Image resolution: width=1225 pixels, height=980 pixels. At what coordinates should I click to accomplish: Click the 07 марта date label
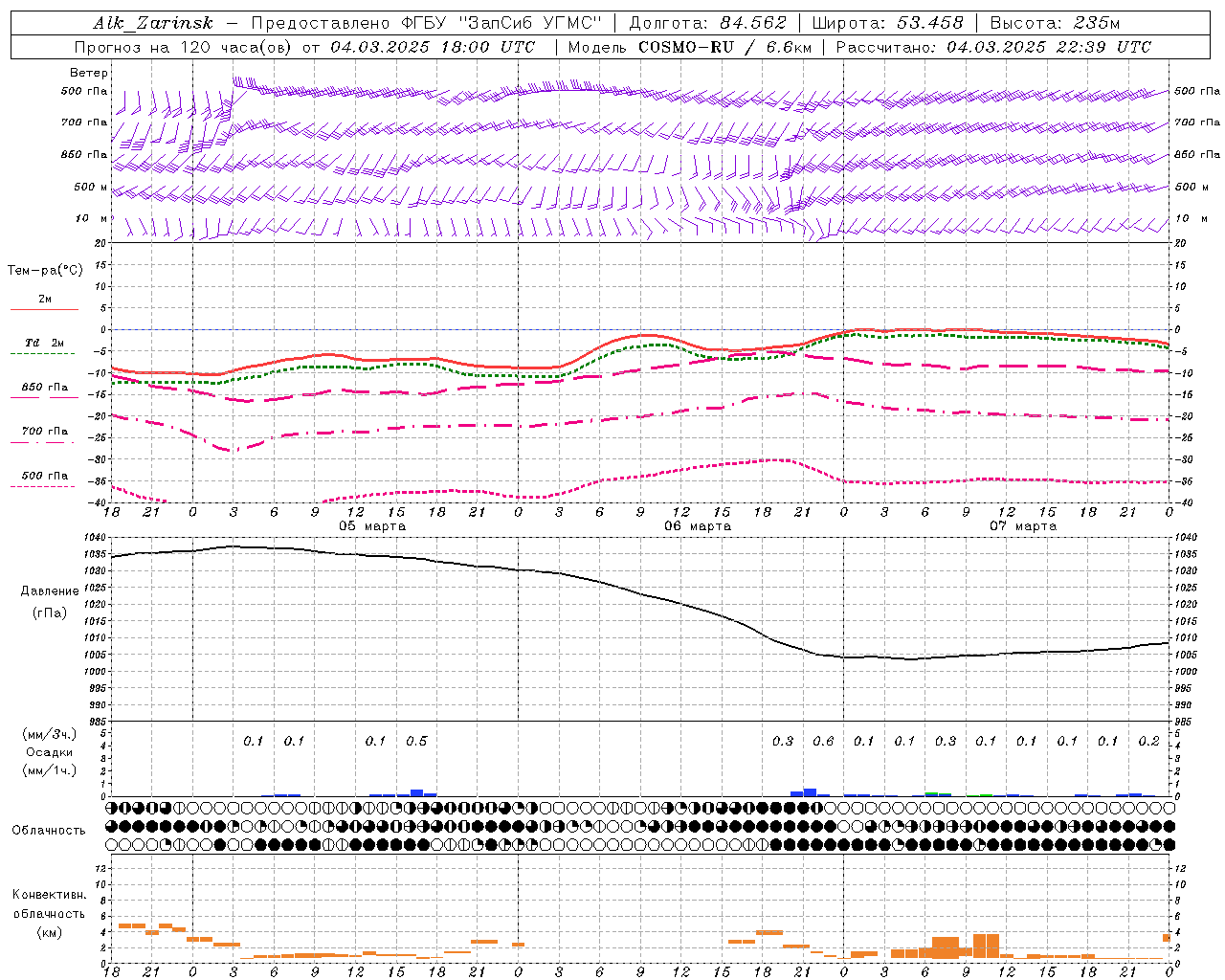pos(1024,526)
